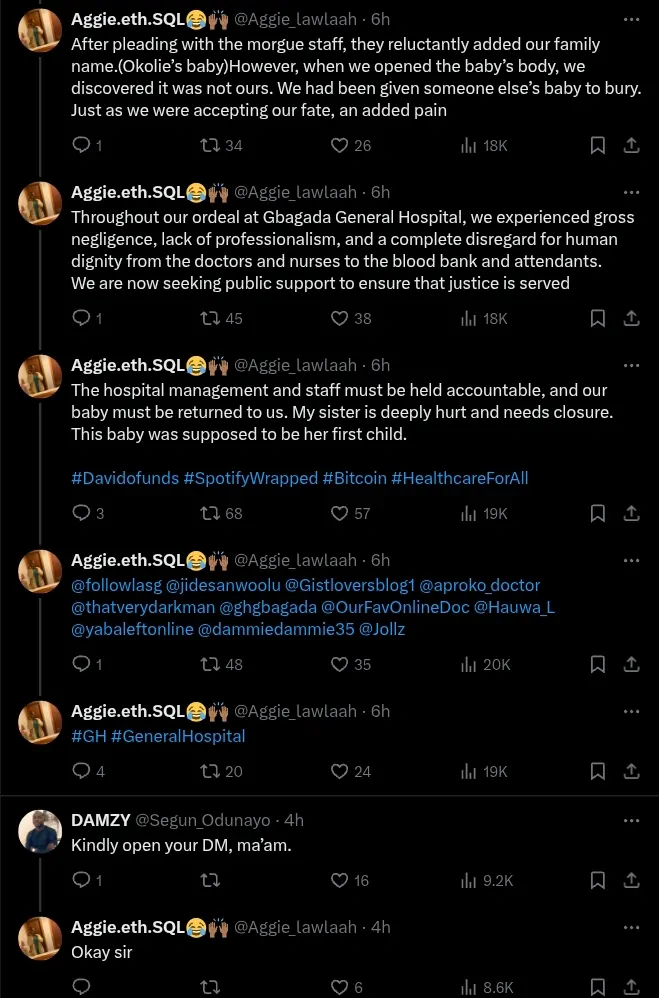Open more options on the 'Okay sir' tweet
The width and height of the screenshot is (659, 998).
[x=631, y=927]
